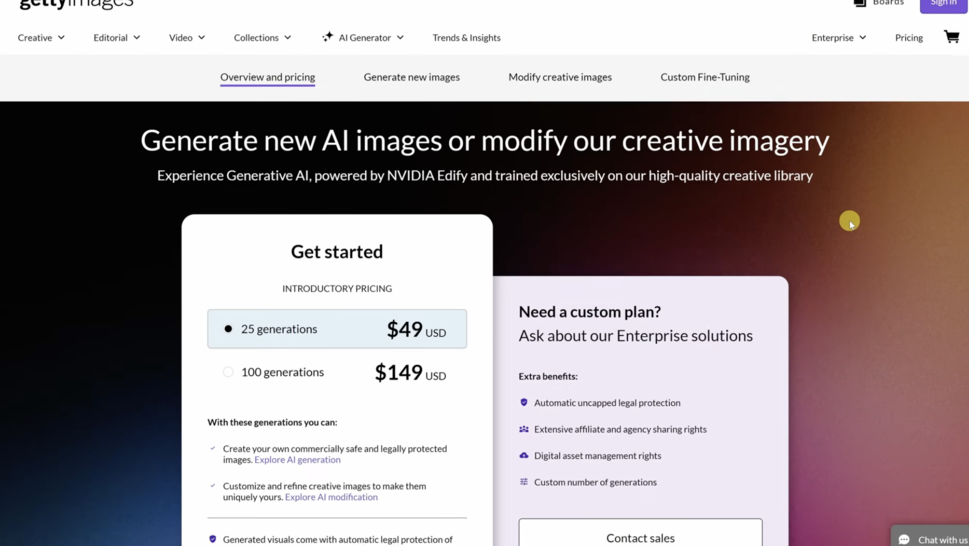Click the AI Generator sparkle icon
The width and height of the screenshot is (969, 546).
pyautogui.click(x=327, y=37)
